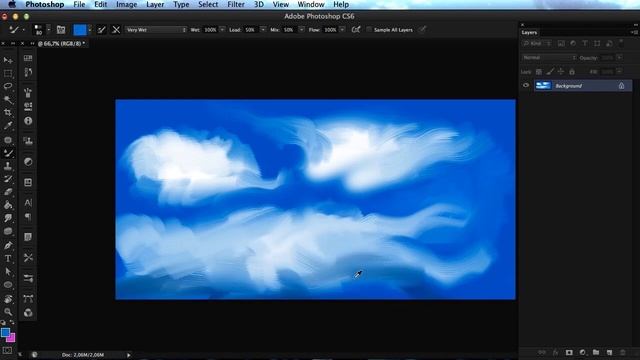The width and height of the screenshot is (640, 360).
Task: Toggle lock position
Action: pyautogui.click(x=561, y=72)
